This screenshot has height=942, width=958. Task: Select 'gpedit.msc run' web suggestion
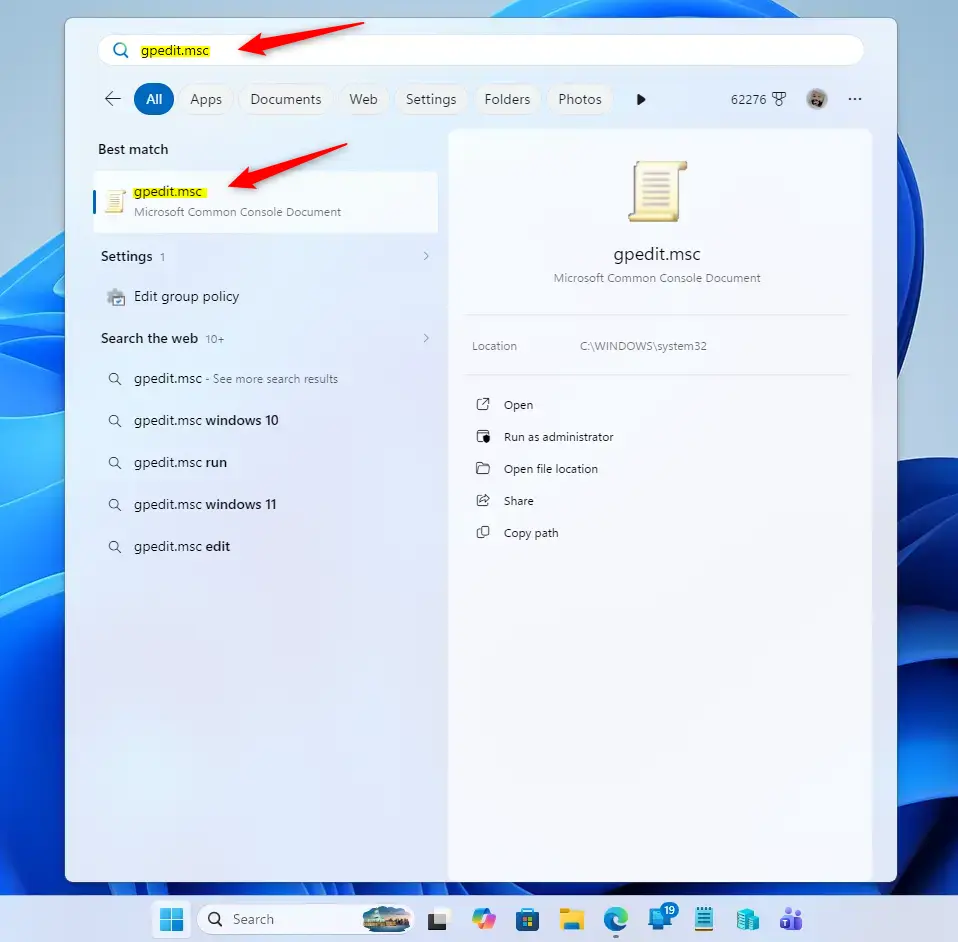[x=265, y=462]
